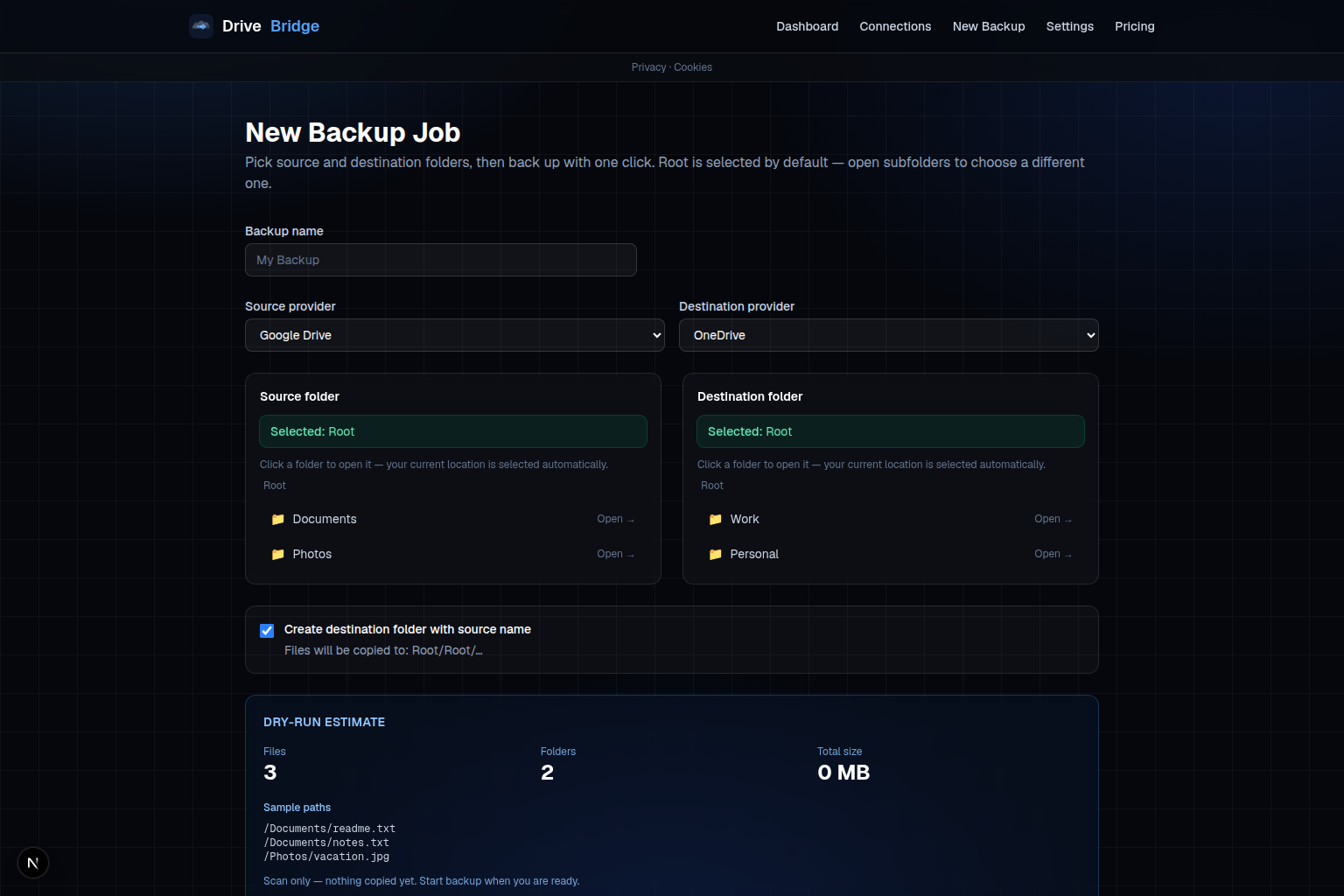This screenshot has width=1344, height=896.
Task: Open the Pricing page
Action: pyautogui.click(x=1135, y=26)
